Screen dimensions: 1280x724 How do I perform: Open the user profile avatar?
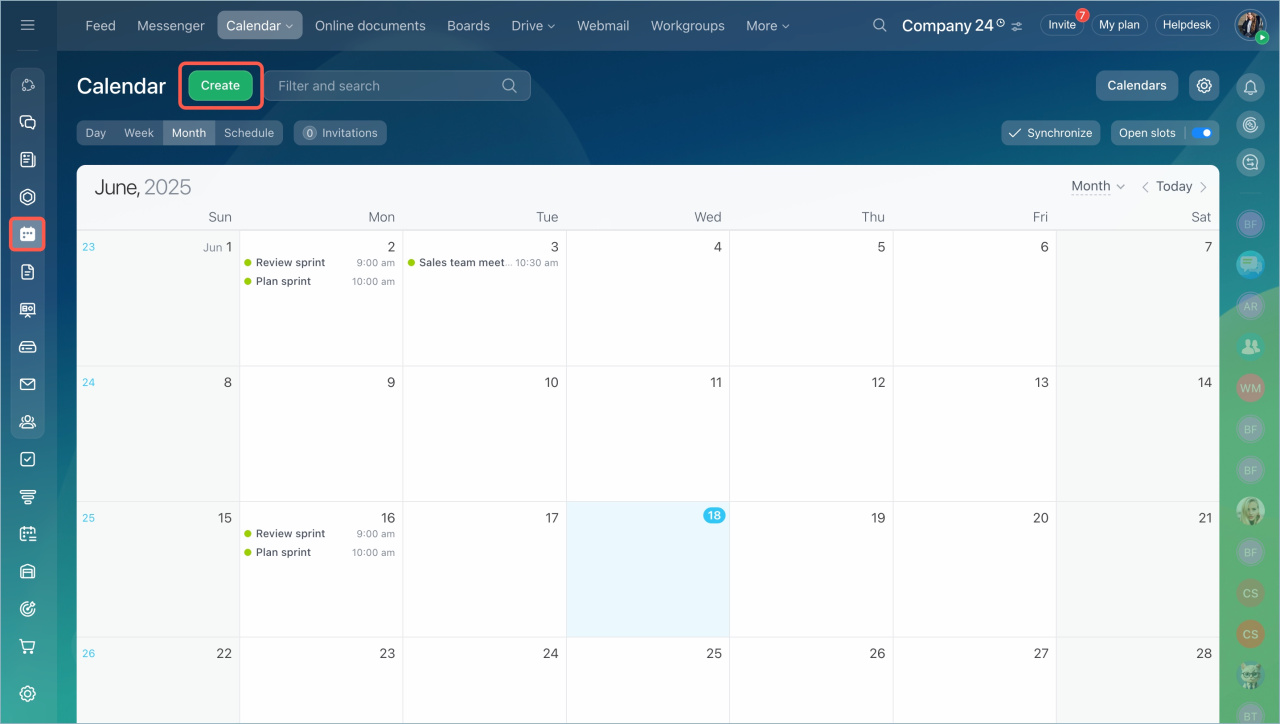tap(1250, 25)
